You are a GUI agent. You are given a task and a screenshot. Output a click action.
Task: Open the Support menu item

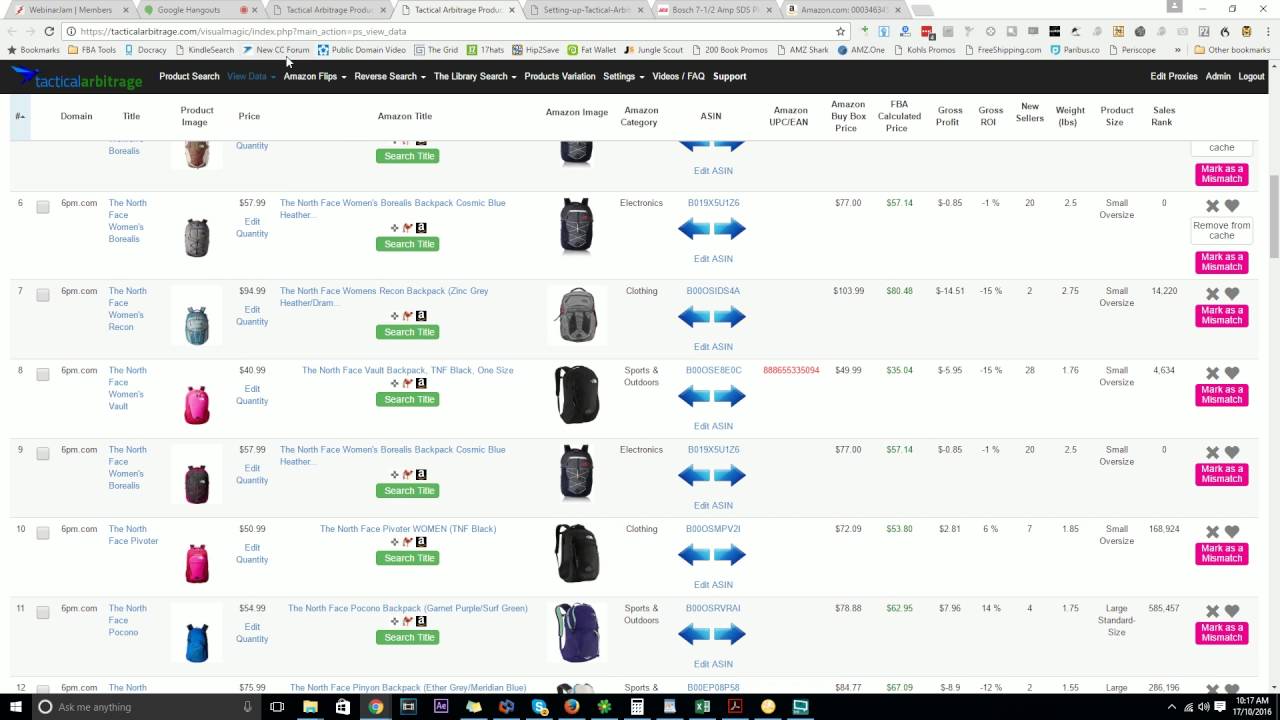729,76
